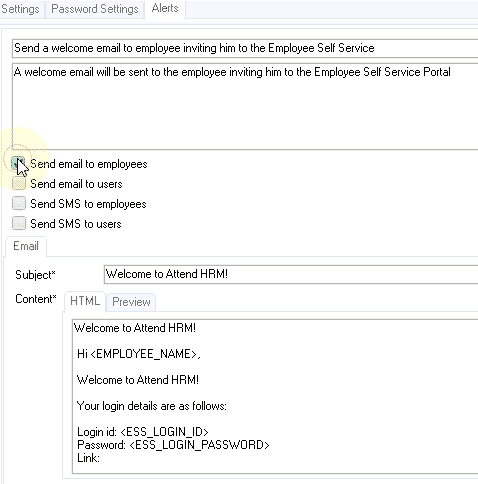Click the HTML content editor area
Image resolution: width=478 pixels, height=484 pixels.
pos(275,396)
